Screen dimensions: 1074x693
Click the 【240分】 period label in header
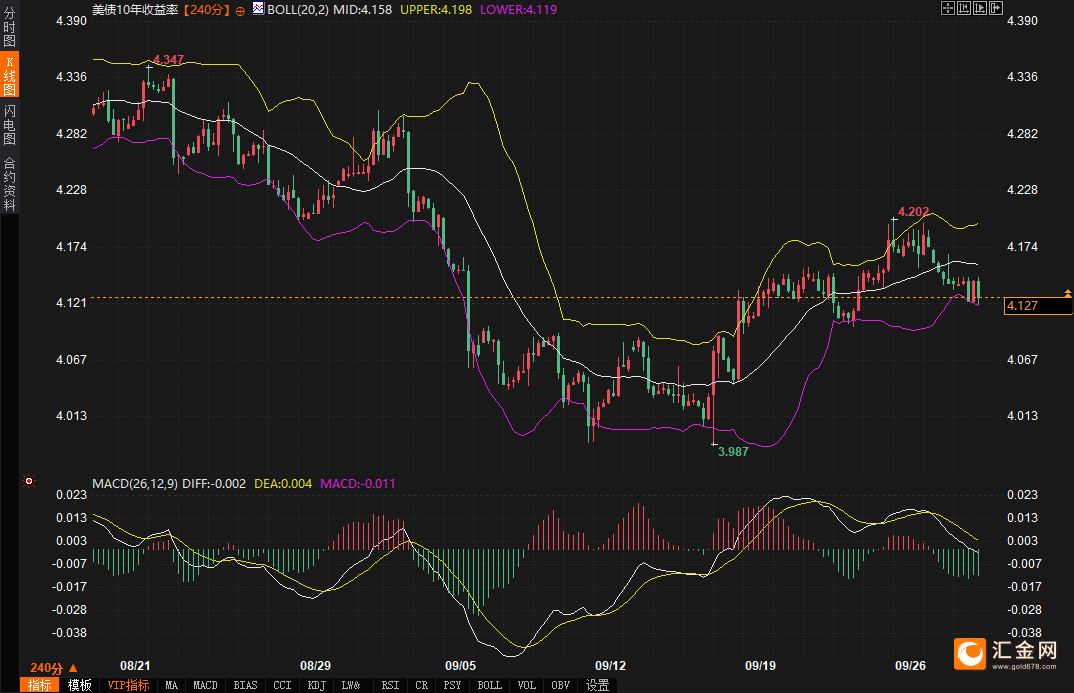[206, 10]
